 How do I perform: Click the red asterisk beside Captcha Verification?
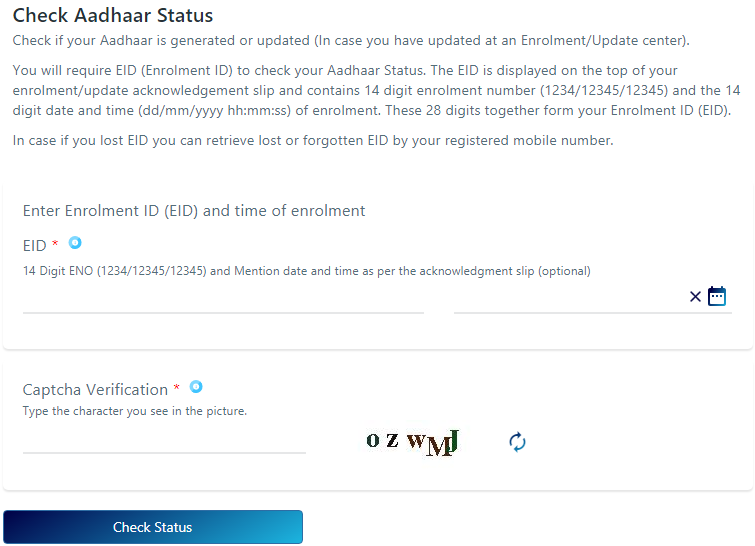tap(177, 387)
